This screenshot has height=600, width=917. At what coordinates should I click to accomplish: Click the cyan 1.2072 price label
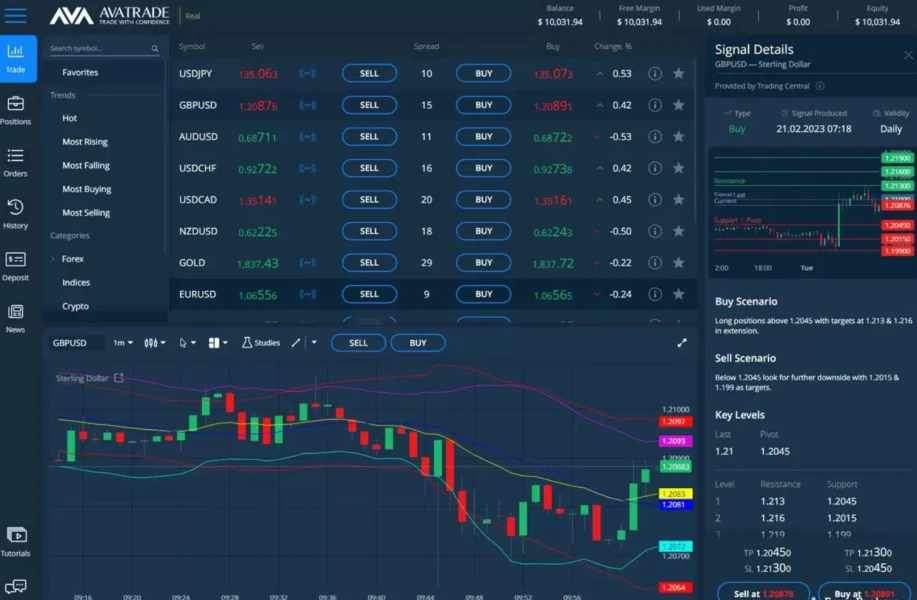(x=675, y=546)
